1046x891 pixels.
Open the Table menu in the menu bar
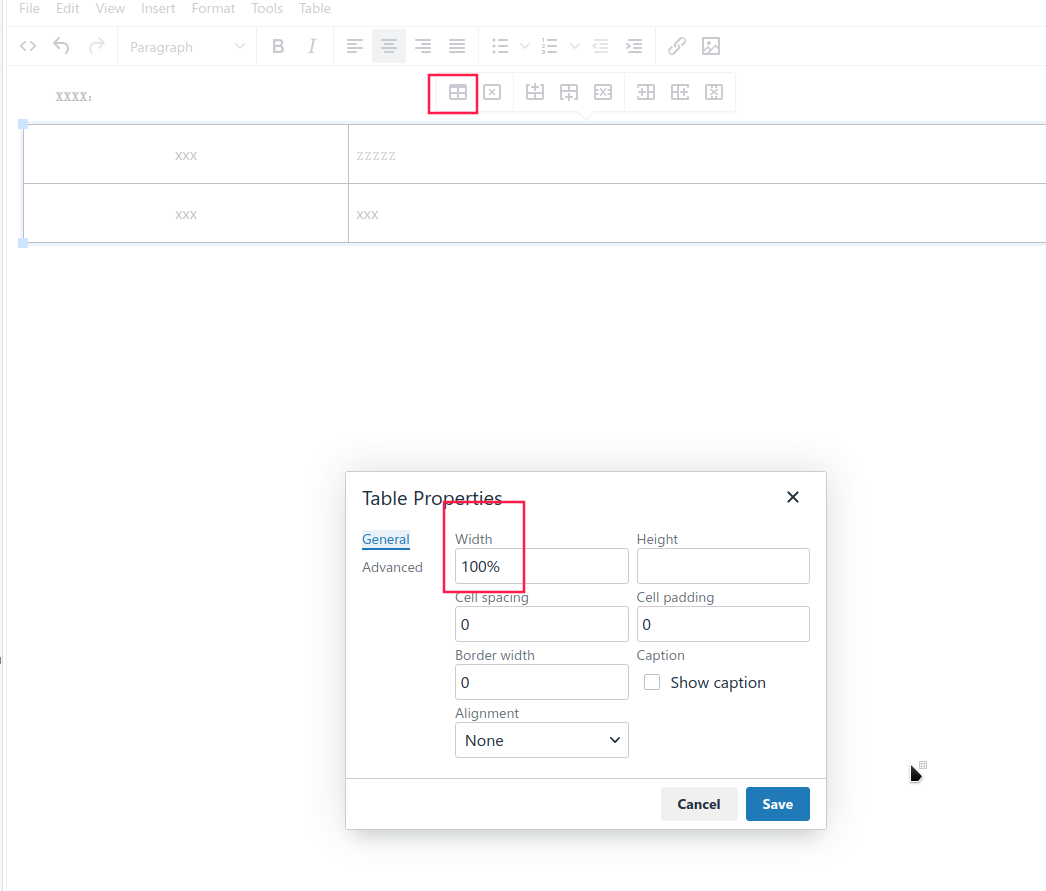click(314, 8)
